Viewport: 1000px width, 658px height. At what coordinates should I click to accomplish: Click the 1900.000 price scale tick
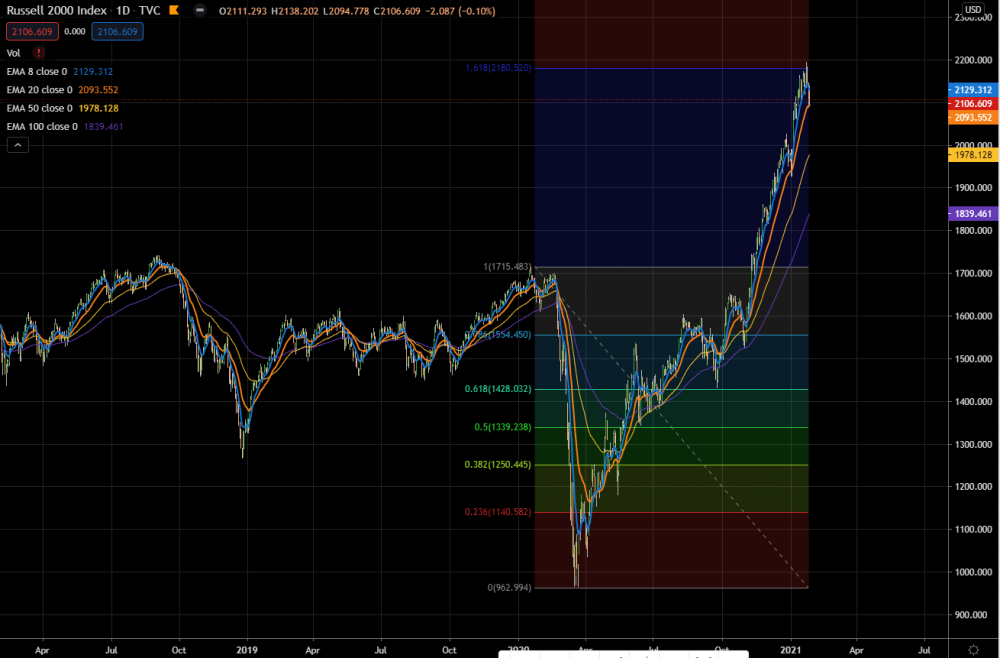(973, 188)
